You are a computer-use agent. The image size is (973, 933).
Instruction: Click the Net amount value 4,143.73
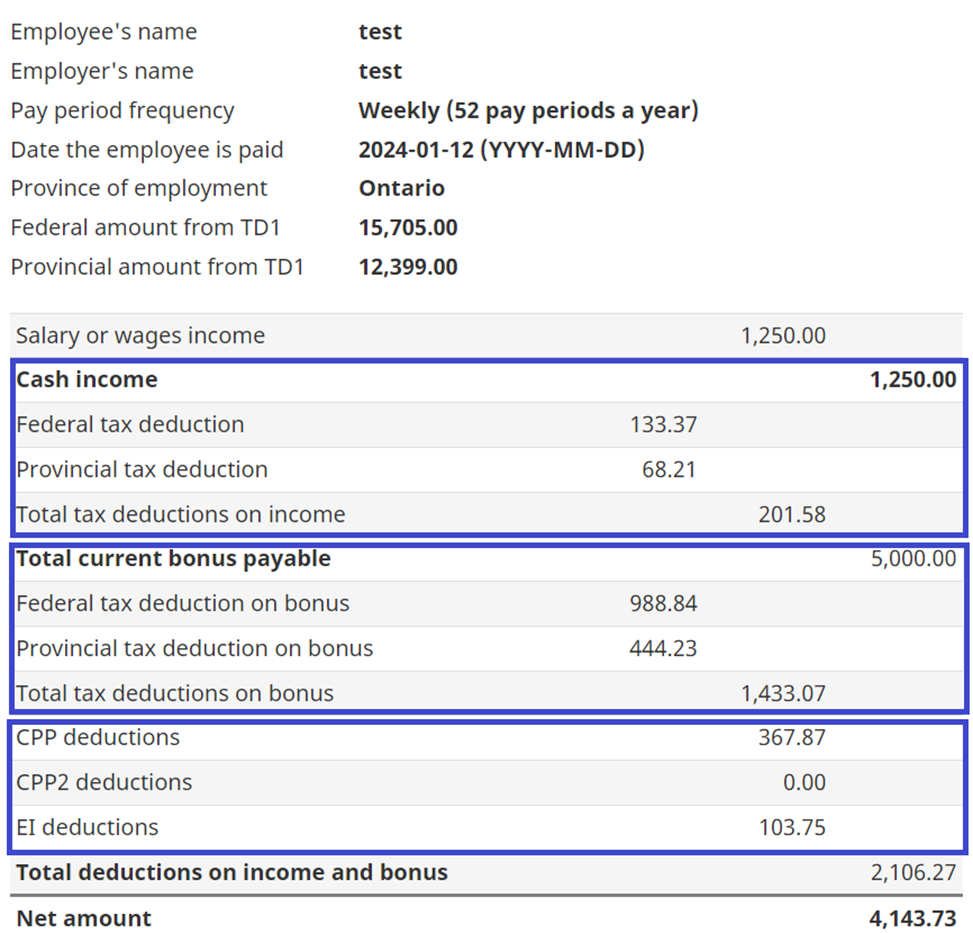point(913,918)
